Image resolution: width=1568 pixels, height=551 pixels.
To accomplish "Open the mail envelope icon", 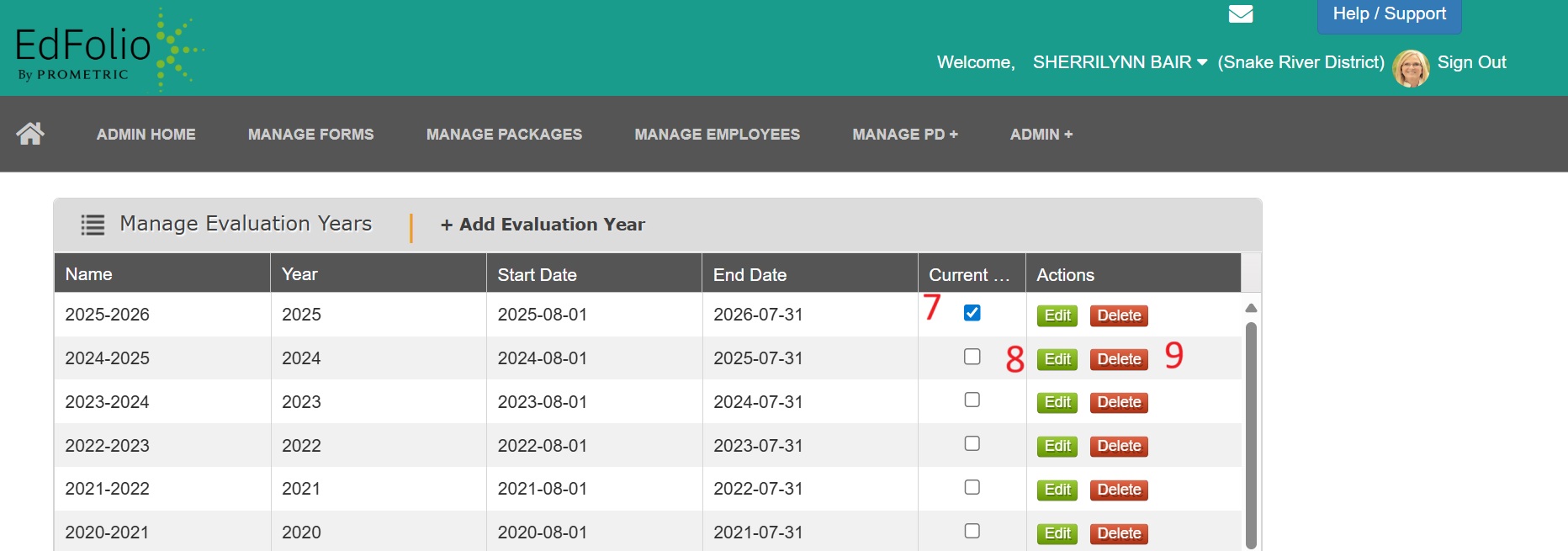I will [1241, 13].
